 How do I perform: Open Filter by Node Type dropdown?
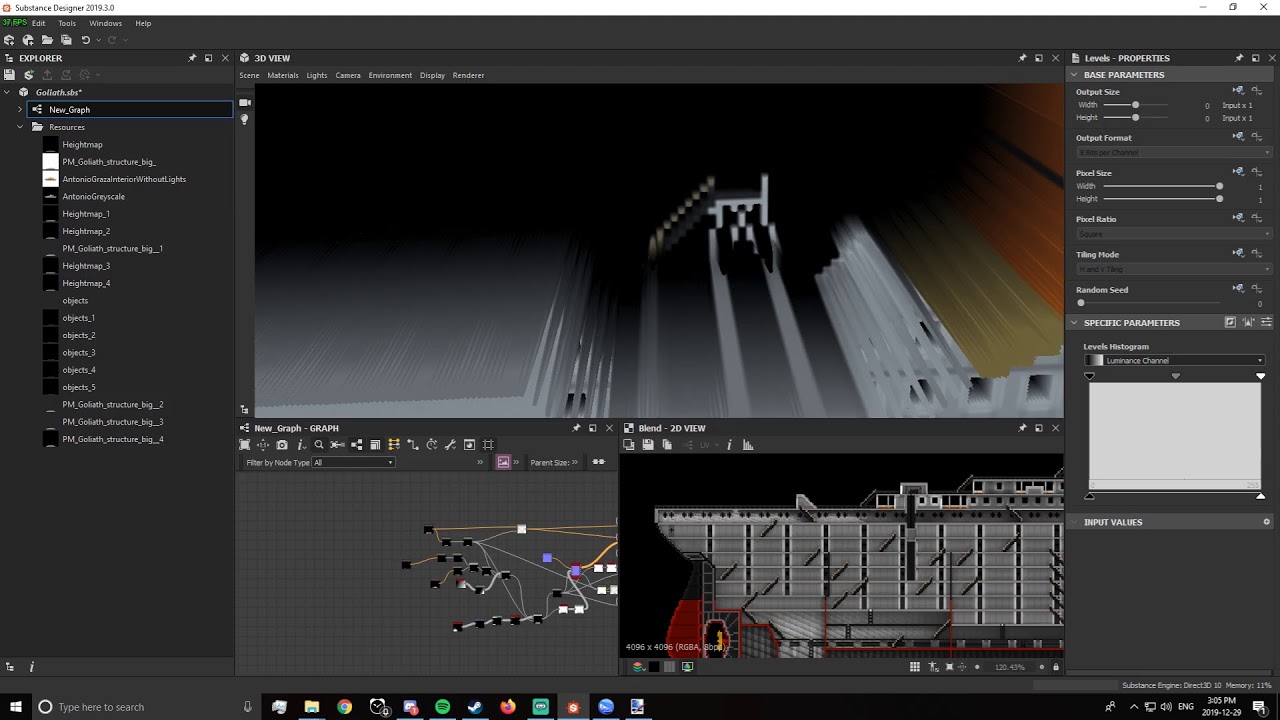[x=354, y=462]
